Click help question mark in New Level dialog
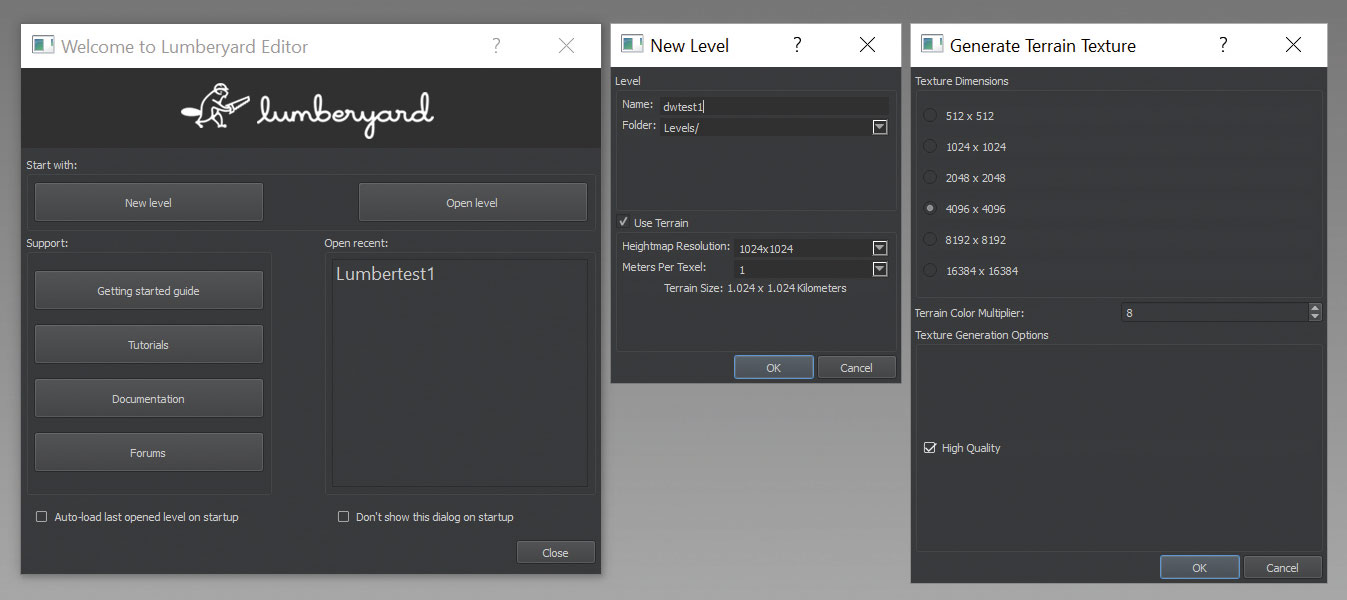 pyautogui.click(x=797, y=45)
